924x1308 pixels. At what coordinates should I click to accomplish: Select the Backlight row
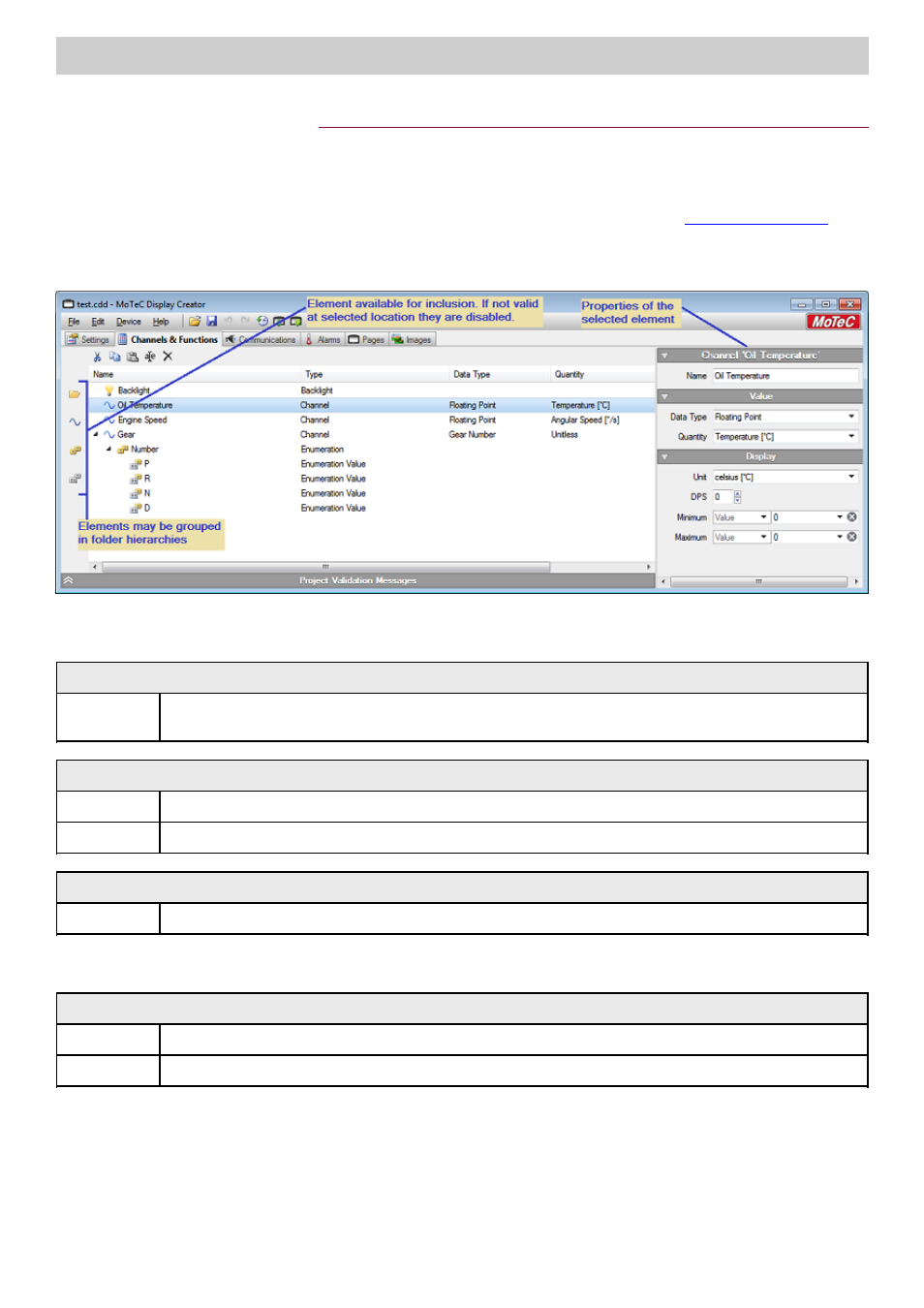372,390
